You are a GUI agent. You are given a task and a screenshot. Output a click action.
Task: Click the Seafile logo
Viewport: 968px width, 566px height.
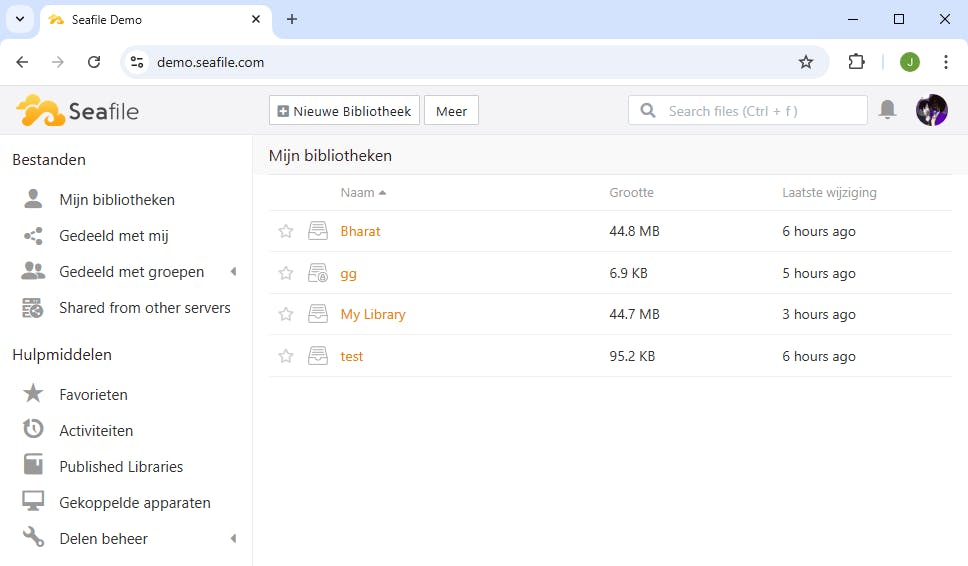[77, 110]
